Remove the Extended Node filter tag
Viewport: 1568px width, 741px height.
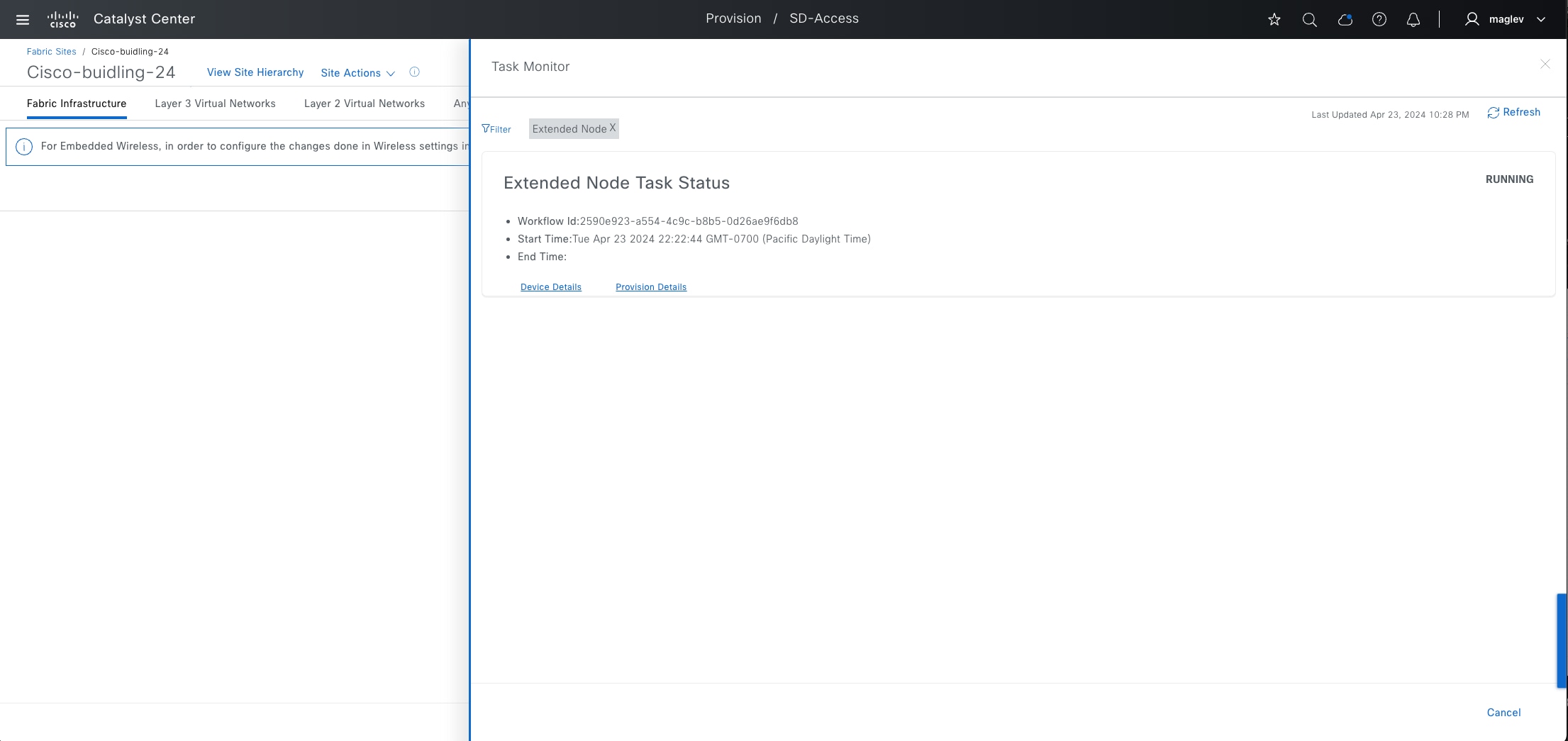[x=613, y=128]
